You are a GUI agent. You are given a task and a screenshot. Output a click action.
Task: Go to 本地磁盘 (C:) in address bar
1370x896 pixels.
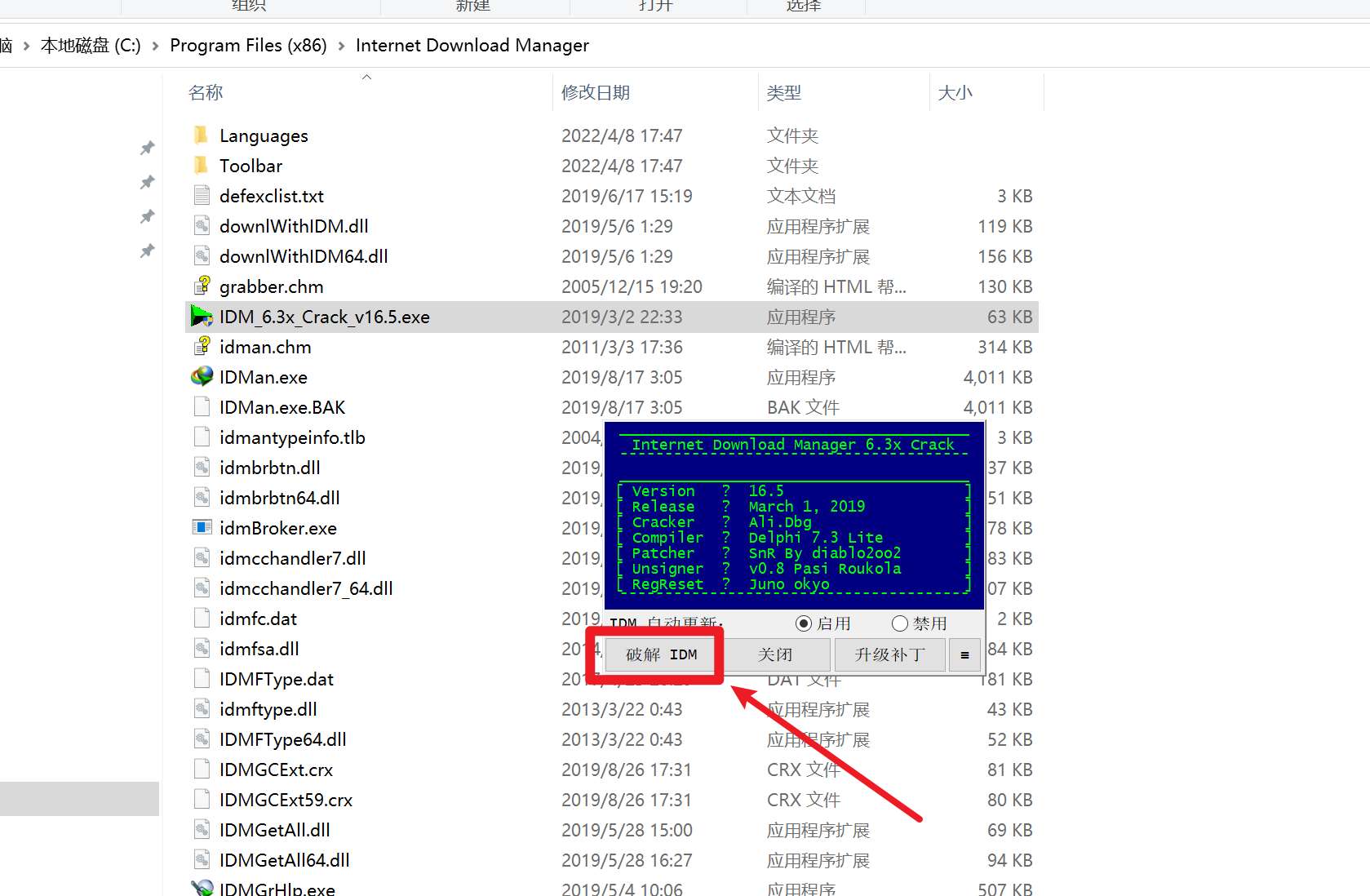coord(91,46)
